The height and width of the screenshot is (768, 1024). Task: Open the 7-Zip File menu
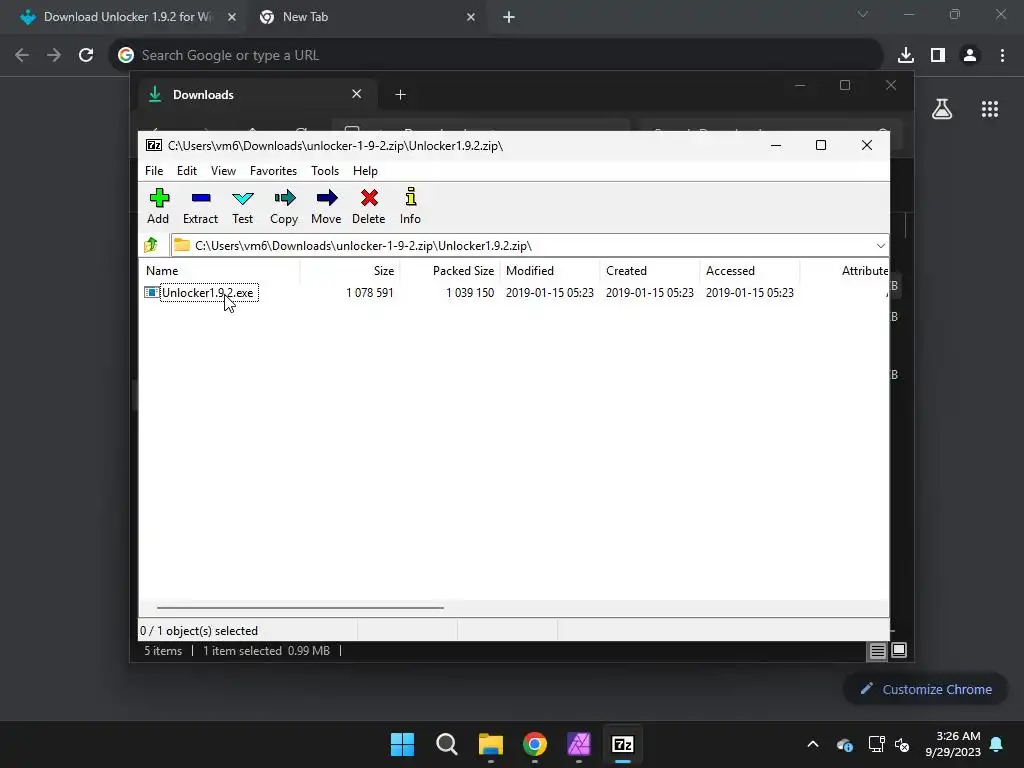click(154, 170)
